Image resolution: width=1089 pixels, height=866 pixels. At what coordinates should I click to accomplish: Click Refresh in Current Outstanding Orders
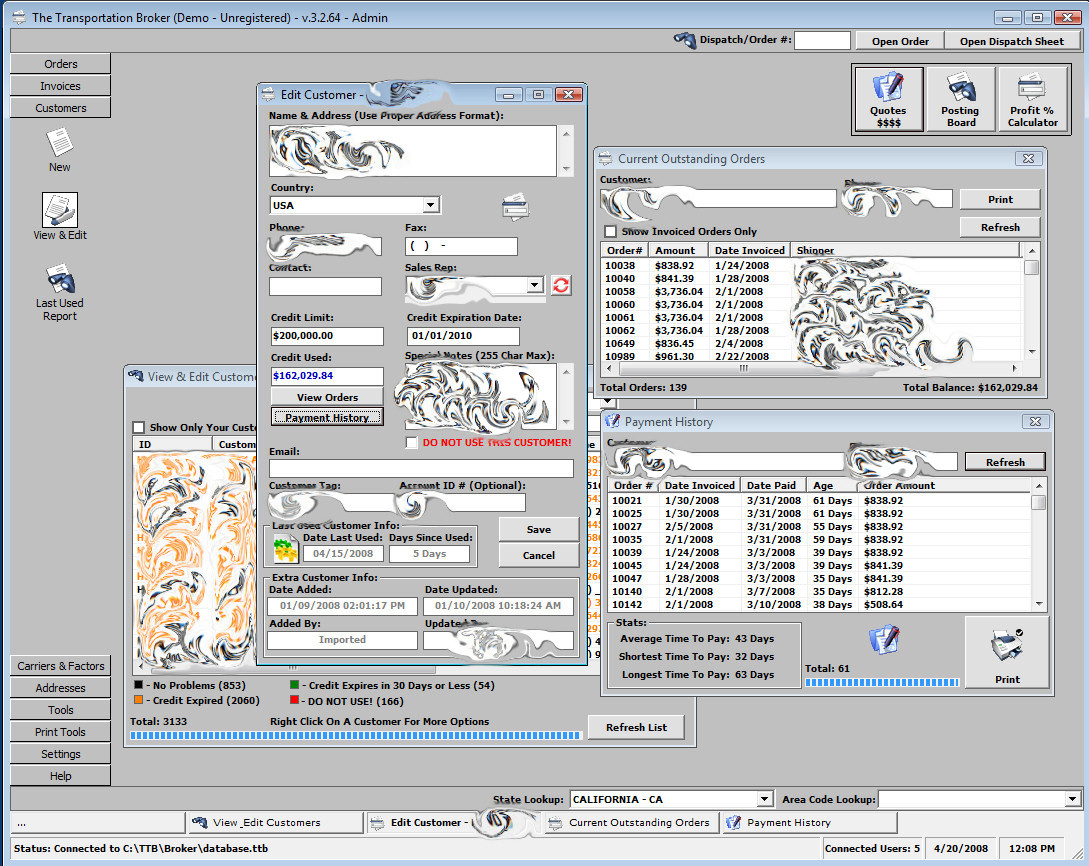click(x=1000, y=227)
